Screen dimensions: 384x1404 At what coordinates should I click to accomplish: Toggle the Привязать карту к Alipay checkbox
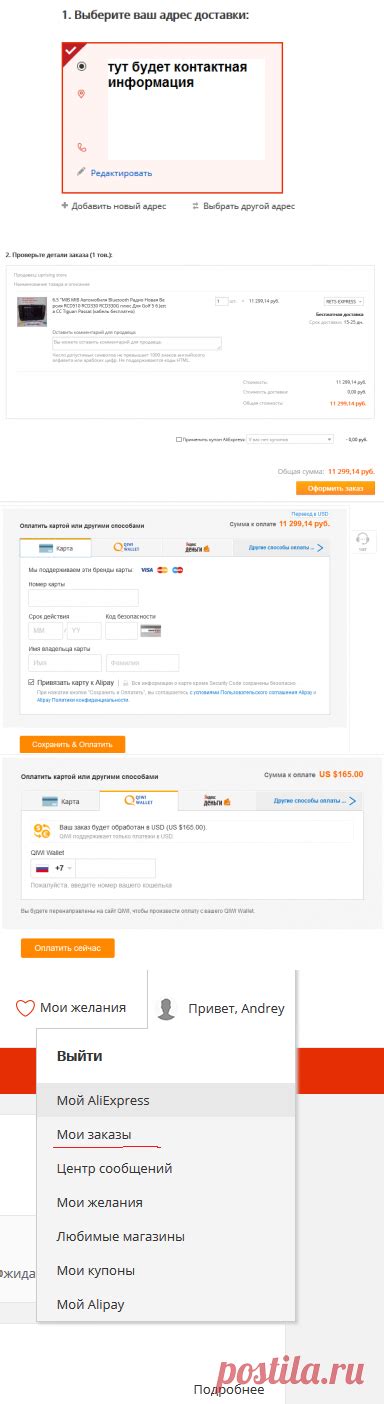click(32, 682)
